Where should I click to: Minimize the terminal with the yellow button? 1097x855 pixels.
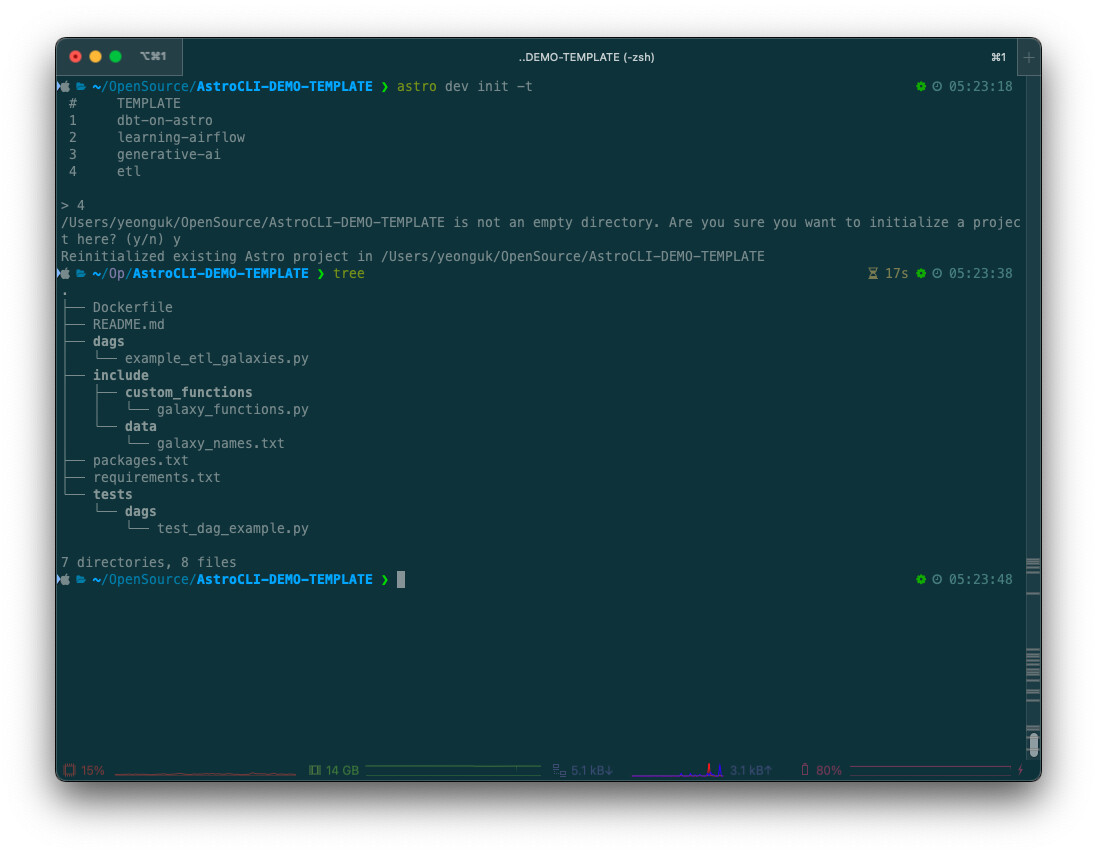click(x=96, y=57)
